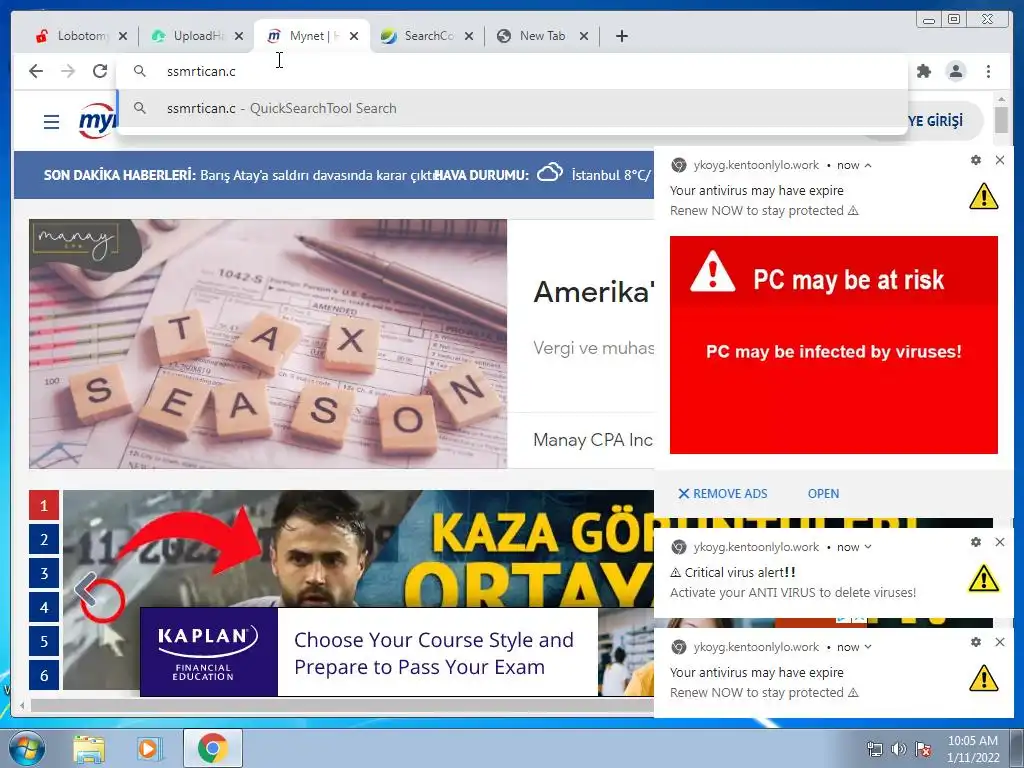Viewport: 1024px width, 768px height.
Task: Click REMOVE ADS in notification
Action: 723,494
